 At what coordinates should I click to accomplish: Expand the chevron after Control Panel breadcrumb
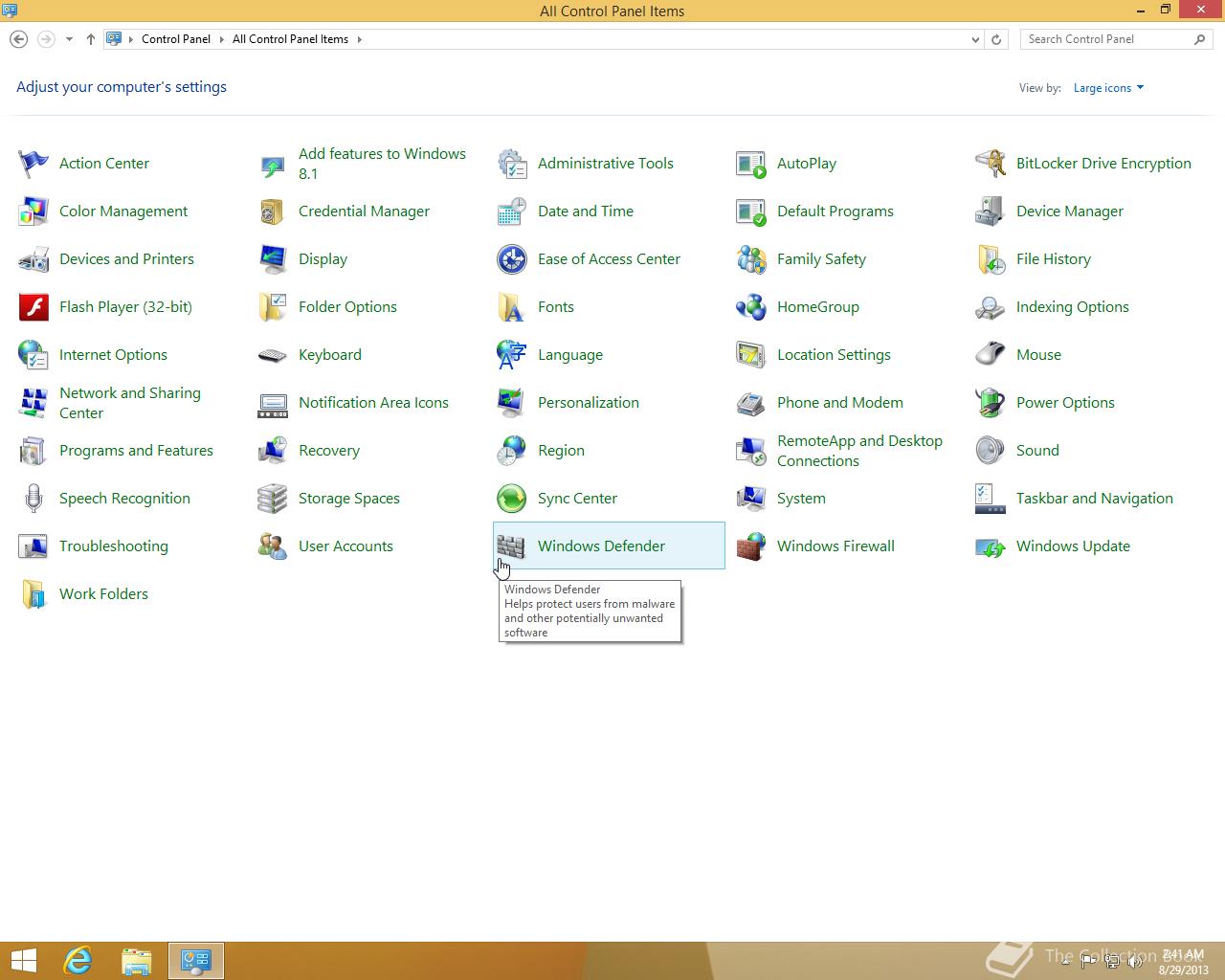(221, 39)
